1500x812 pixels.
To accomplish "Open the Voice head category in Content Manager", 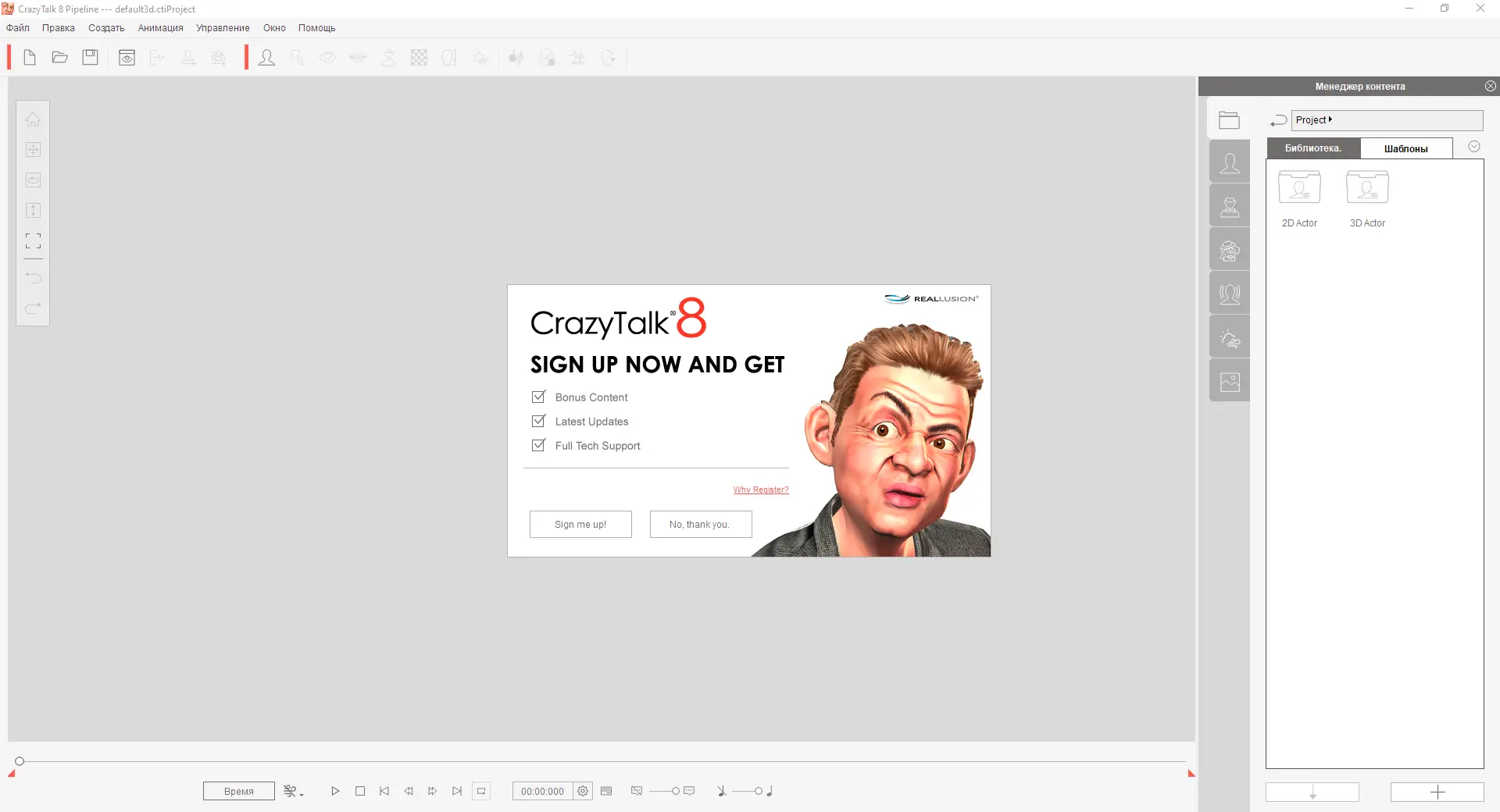I will click(x=1230, y=294).
